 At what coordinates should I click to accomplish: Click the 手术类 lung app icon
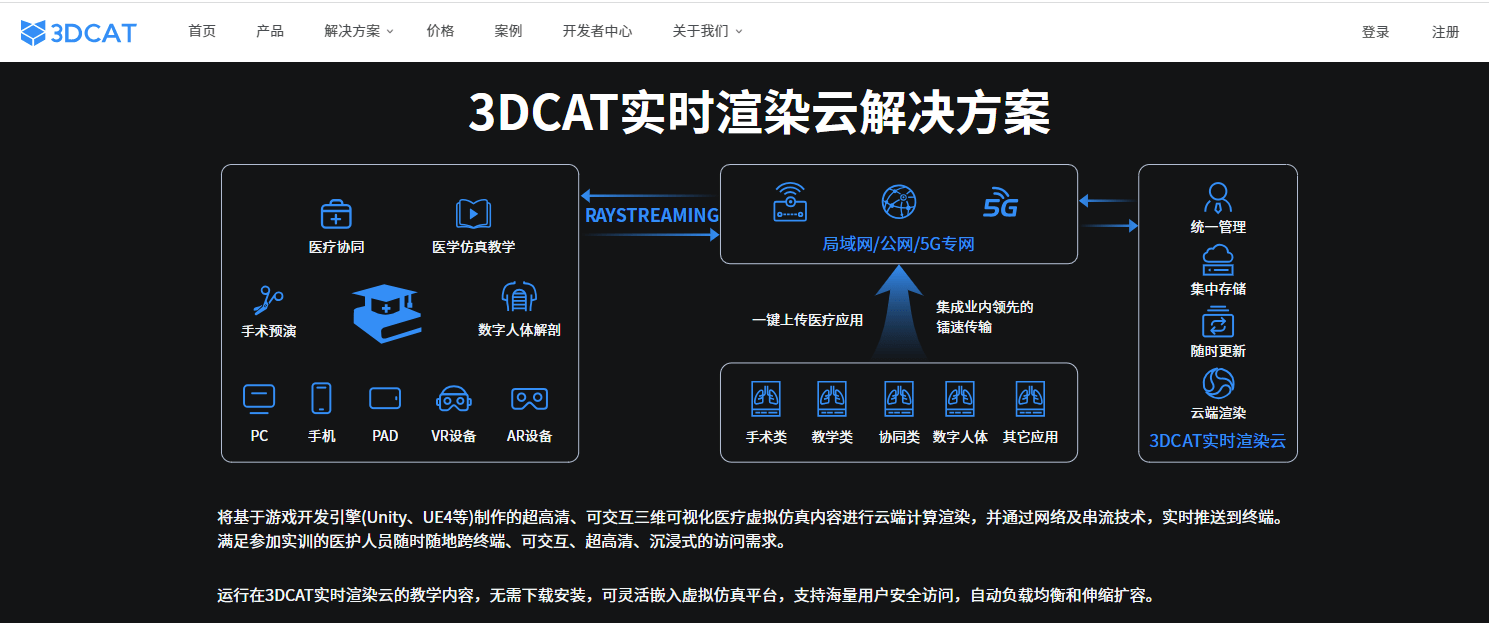pos(766,400)
